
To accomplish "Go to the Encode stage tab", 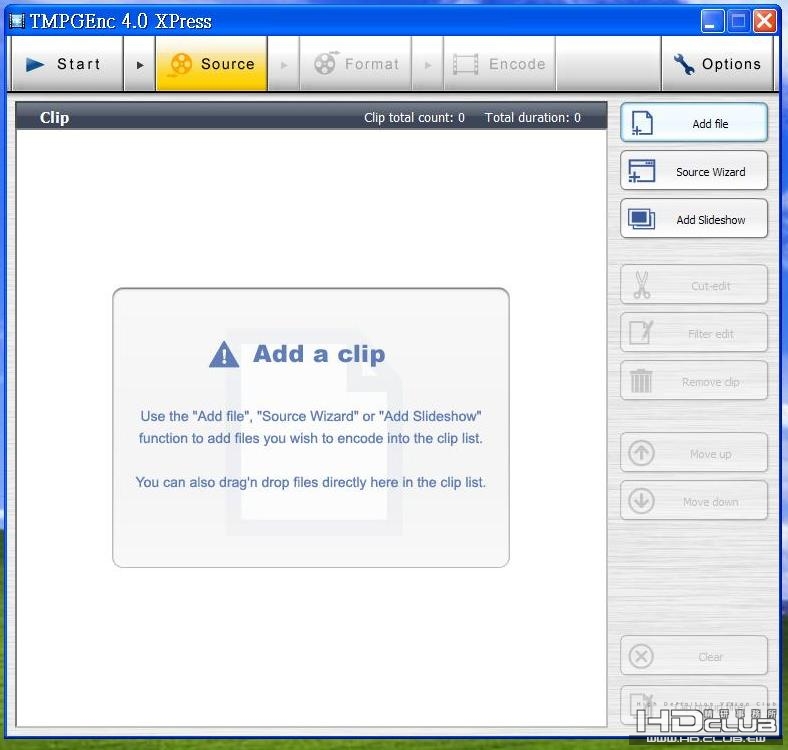I will (x=499, y=64).
